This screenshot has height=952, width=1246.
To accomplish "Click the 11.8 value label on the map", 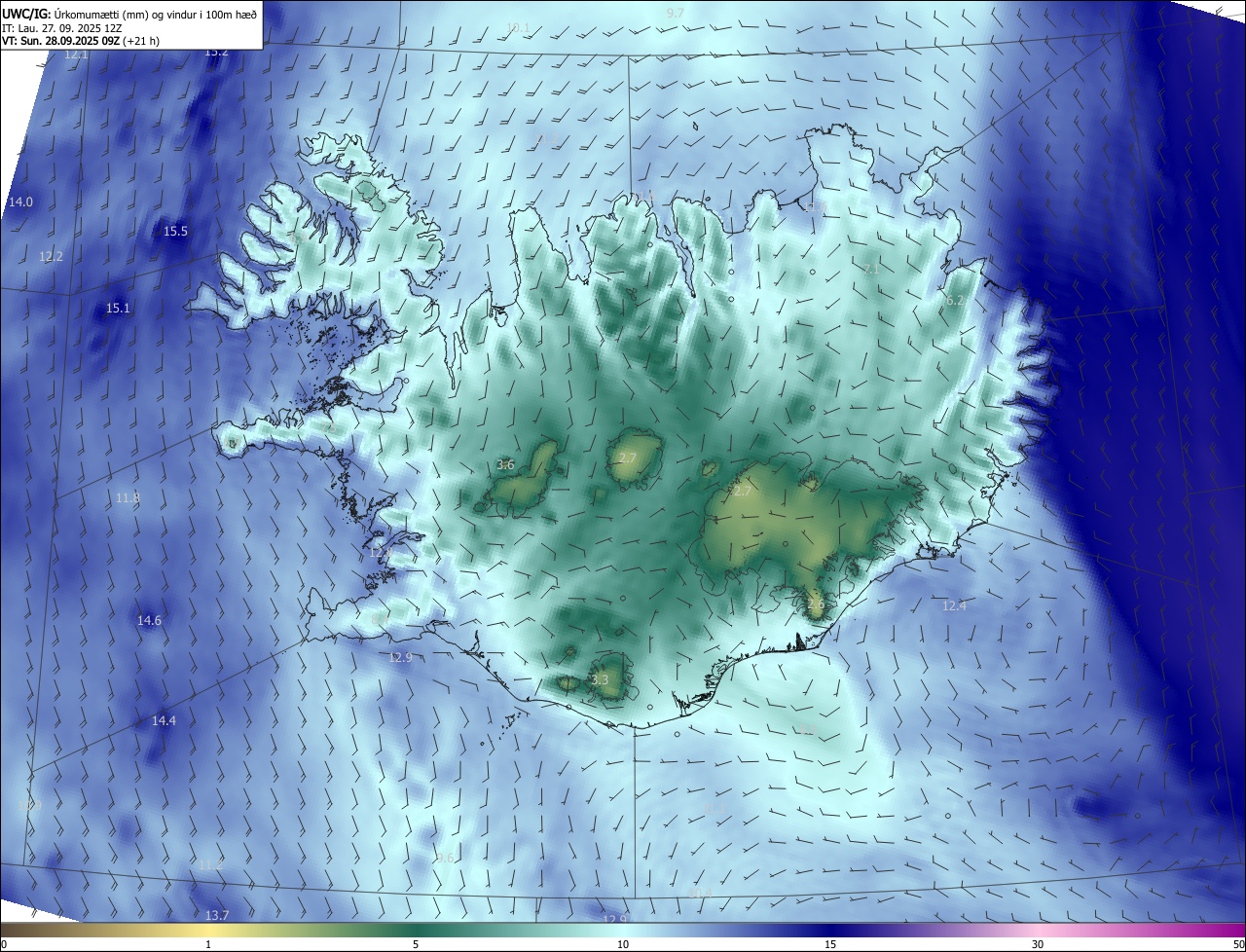I will 128,497.
